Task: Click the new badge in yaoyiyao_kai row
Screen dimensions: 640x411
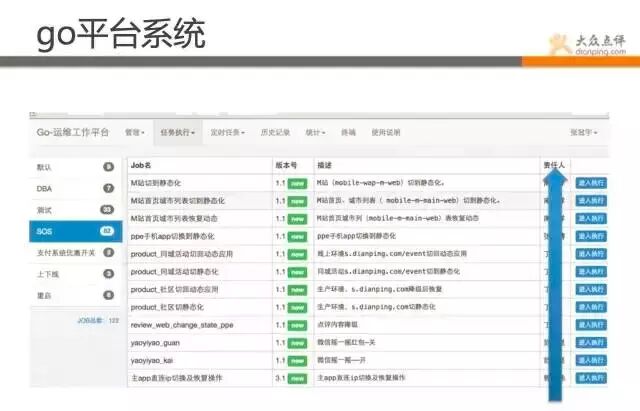Action: pyautogui.click(x=298, y=361)
